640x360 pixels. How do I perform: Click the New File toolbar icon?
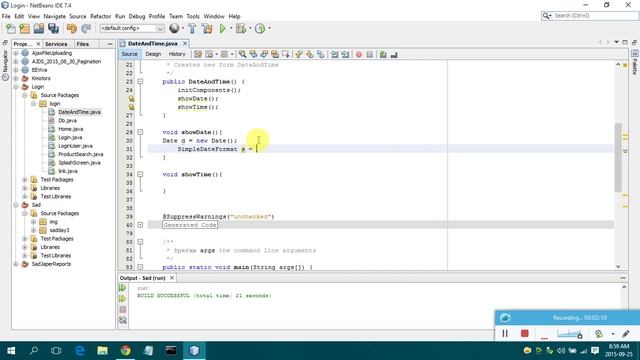[11, 29]
